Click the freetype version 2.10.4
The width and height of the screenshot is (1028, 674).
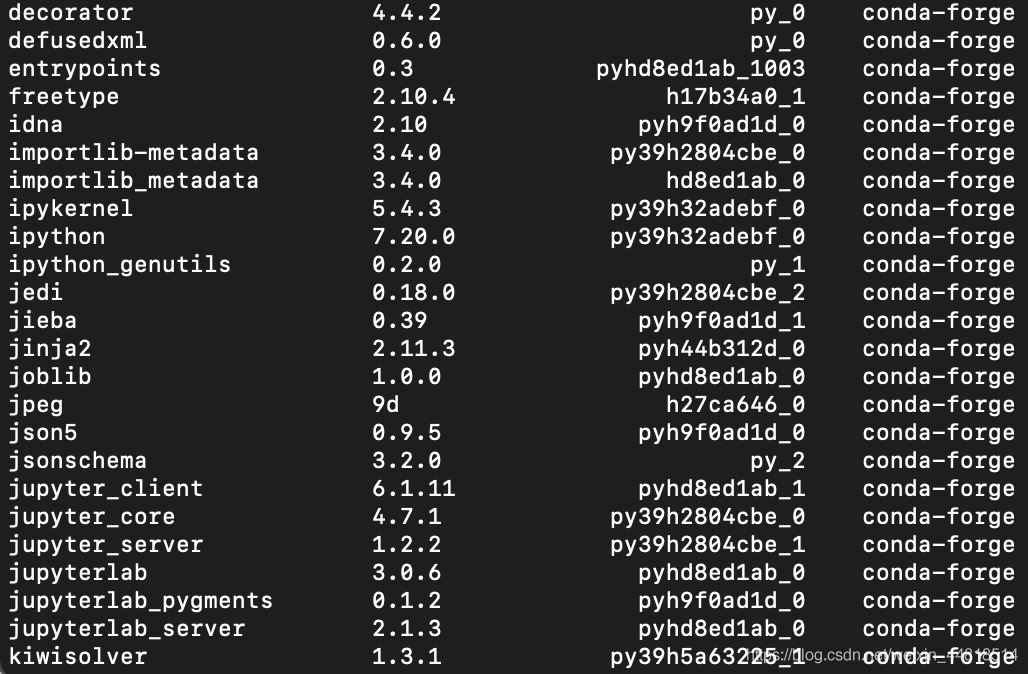click(413, 97)
